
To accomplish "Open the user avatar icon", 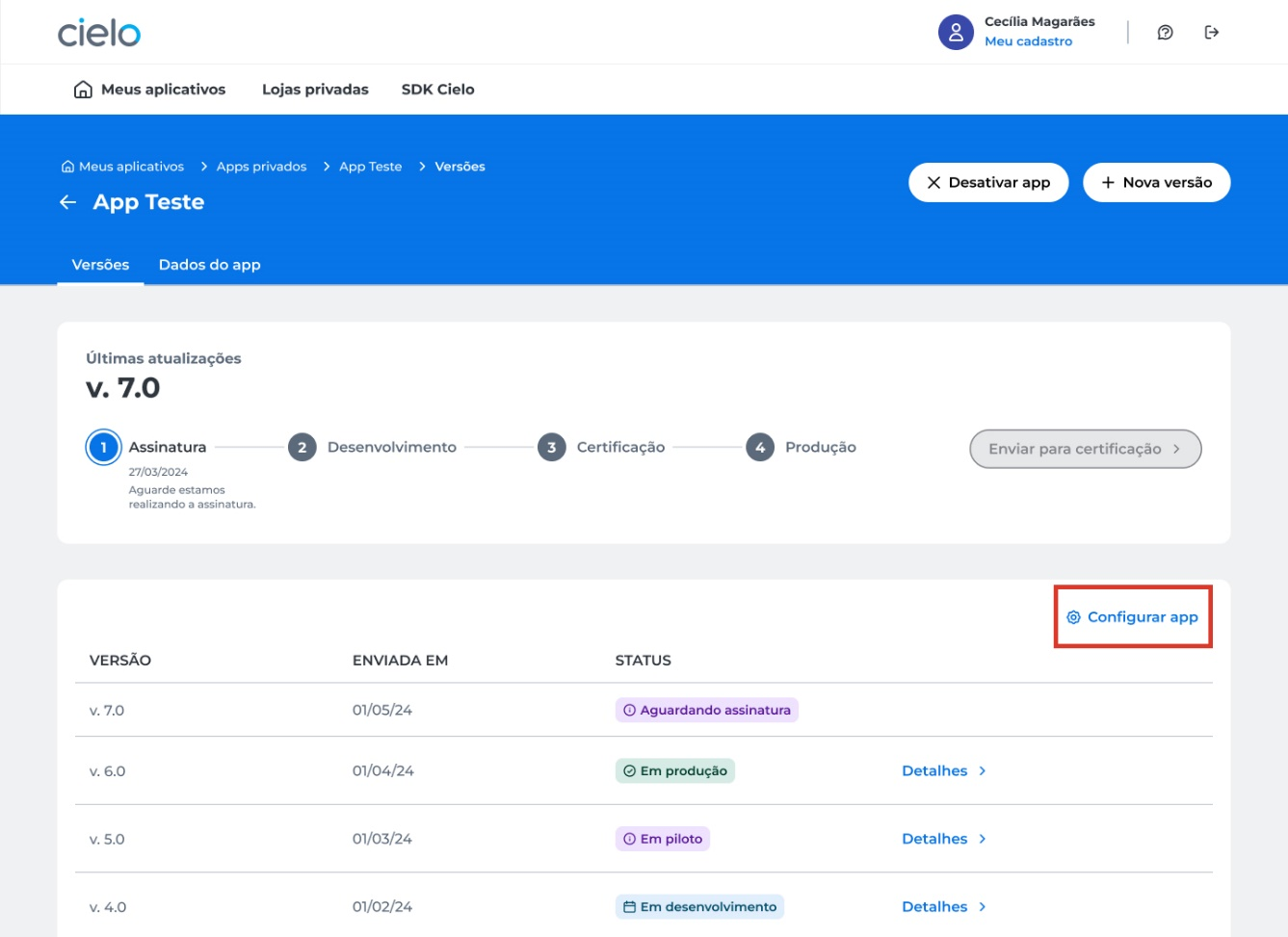I will tap(956, 32).
